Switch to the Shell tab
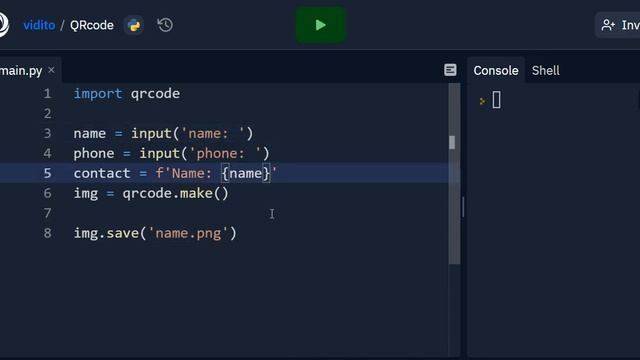Viewport: 640px width, 360px height. pos(545,71)
